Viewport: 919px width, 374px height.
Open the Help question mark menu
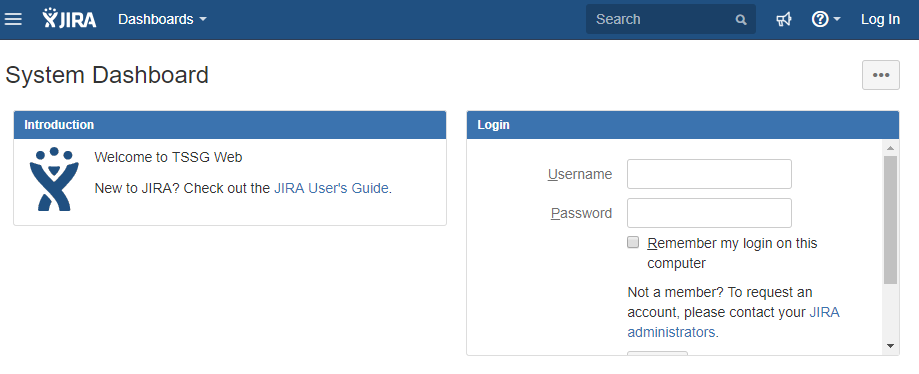pos(826,19)
